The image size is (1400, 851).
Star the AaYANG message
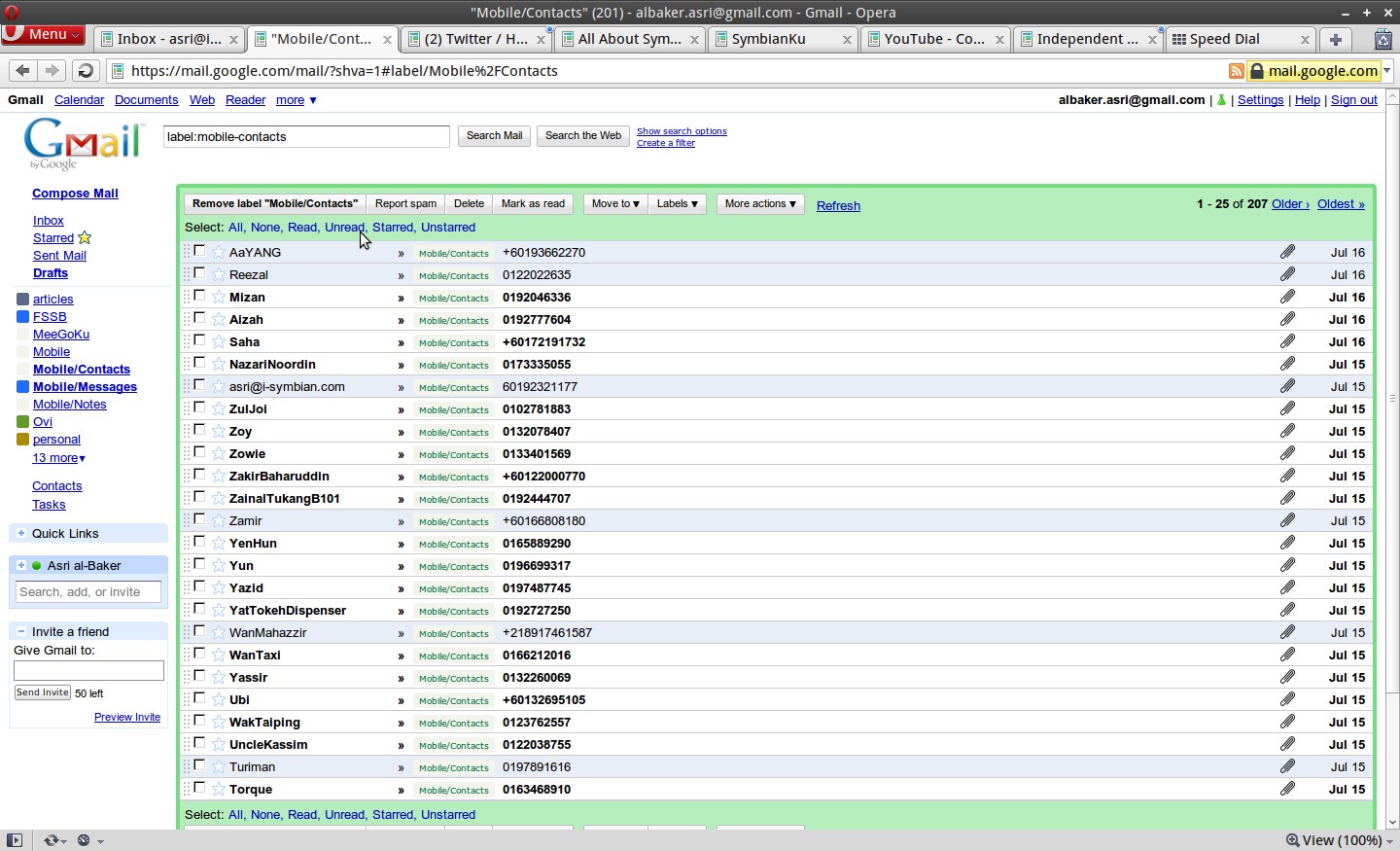point(219,252)
